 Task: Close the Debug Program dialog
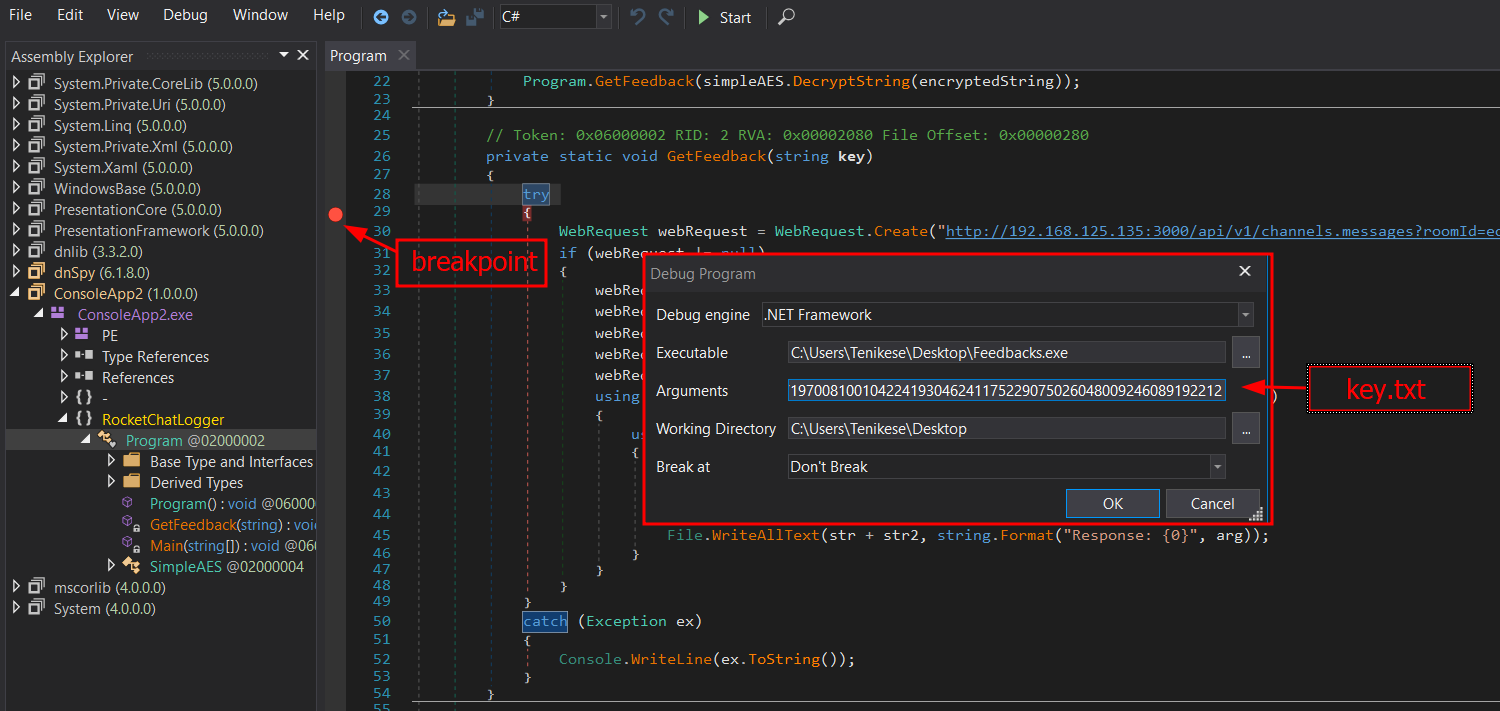pos(1245,271)
